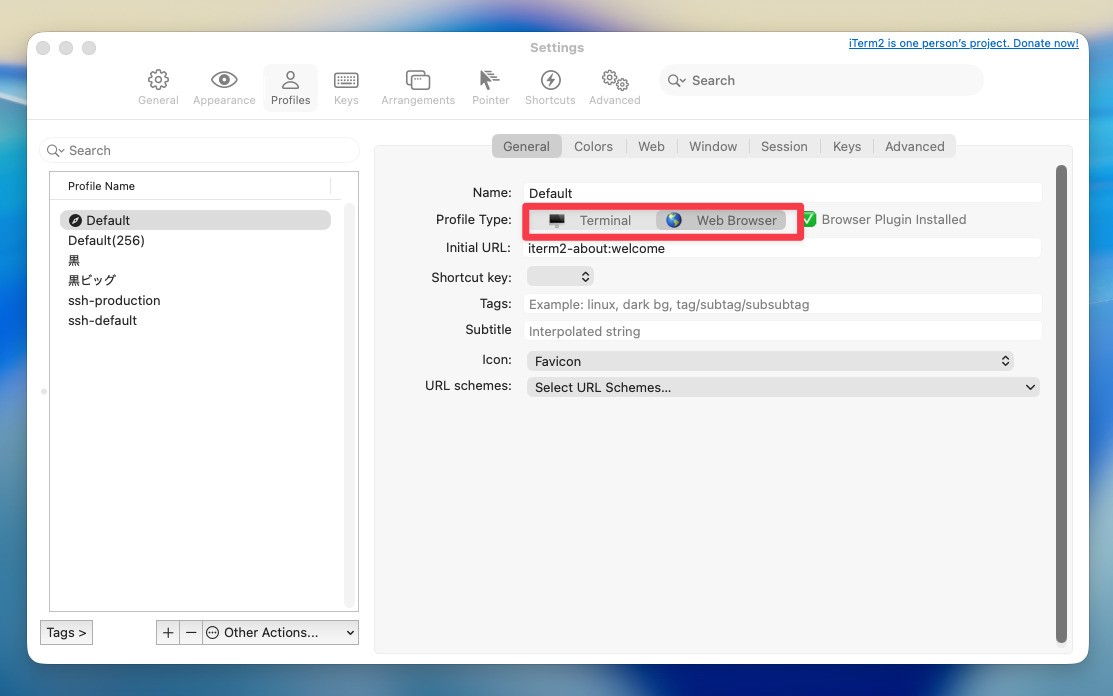Click the green Browser Plugin Installed checkmark

coord(808,219)
